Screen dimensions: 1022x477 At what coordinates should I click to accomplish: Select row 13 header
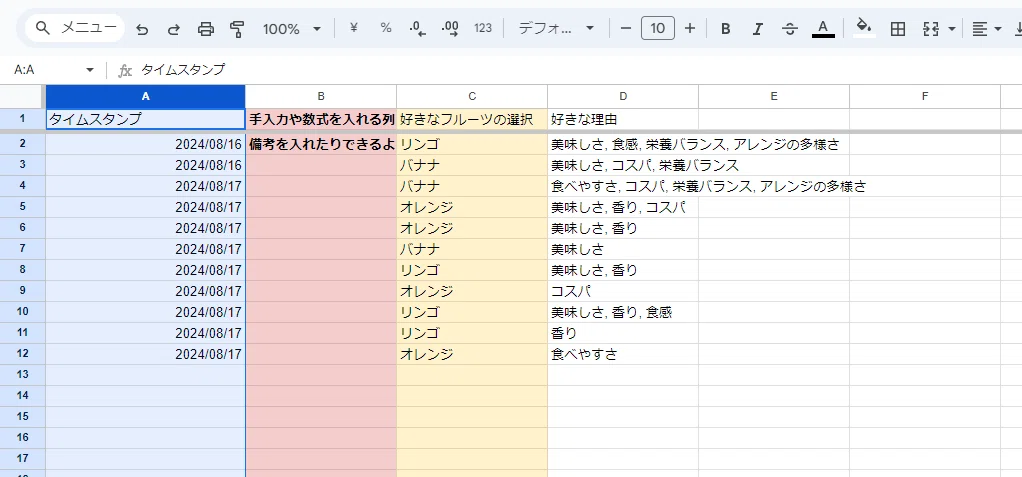[x=23, y=375]
